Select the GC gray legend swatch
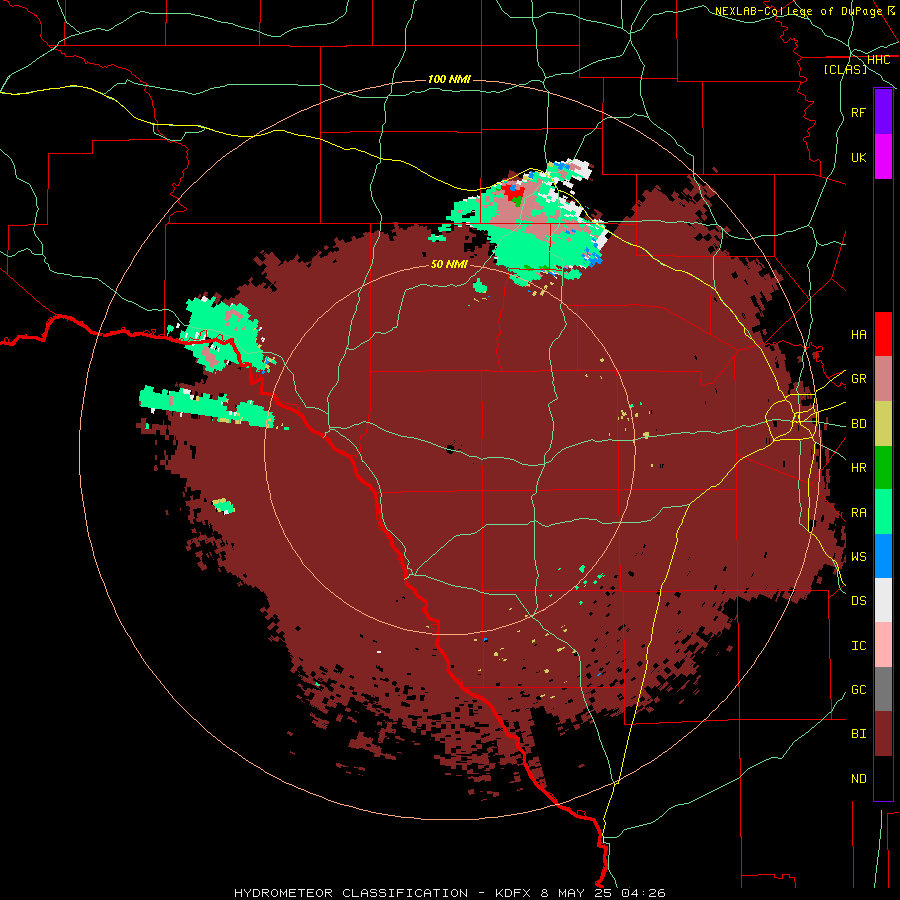This screenshot has width=900, height=900. pyautogui.click(x=883, y=689)
